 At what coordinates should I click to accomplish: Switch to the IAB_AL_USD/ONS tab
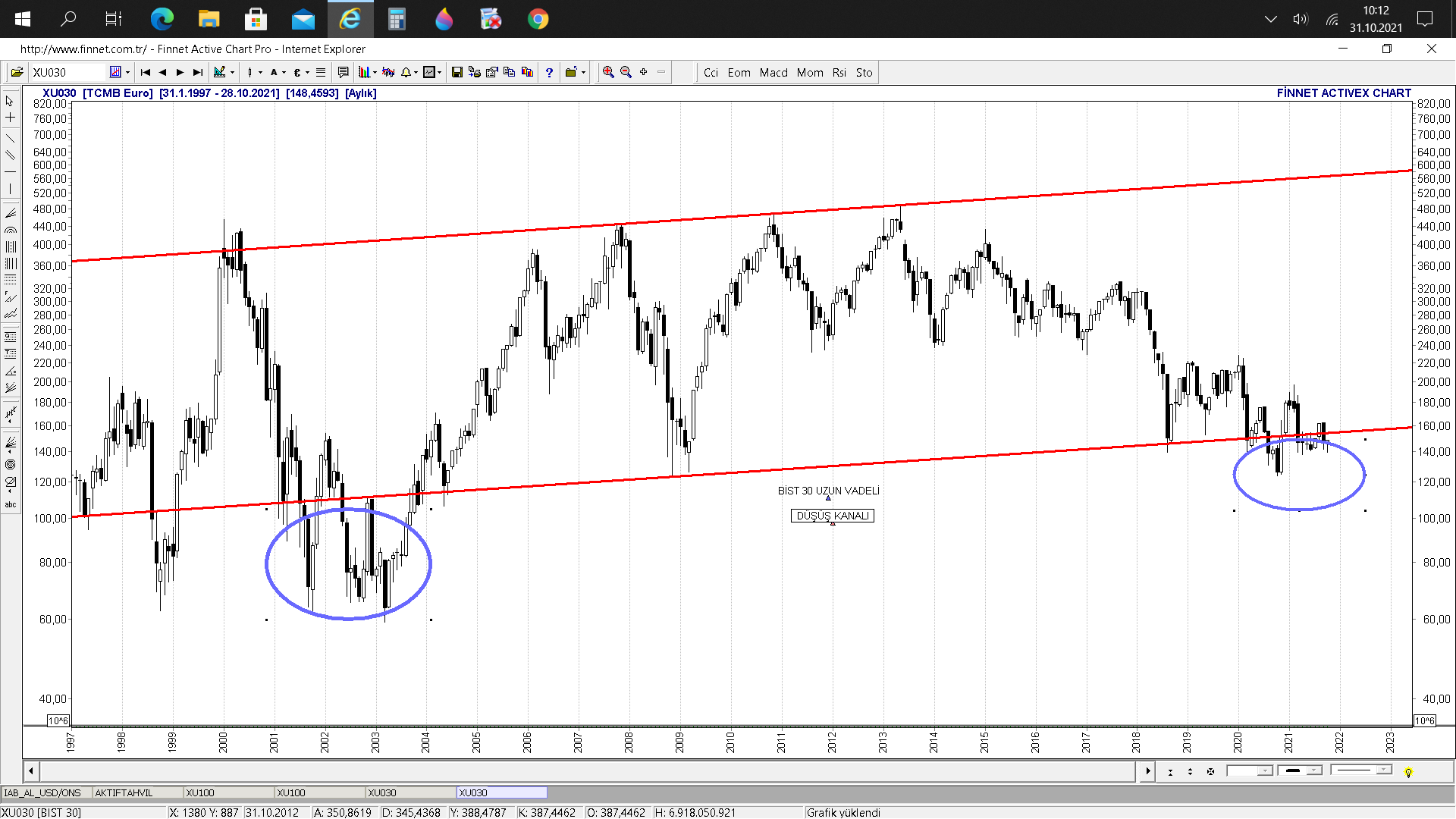point(42,793)
